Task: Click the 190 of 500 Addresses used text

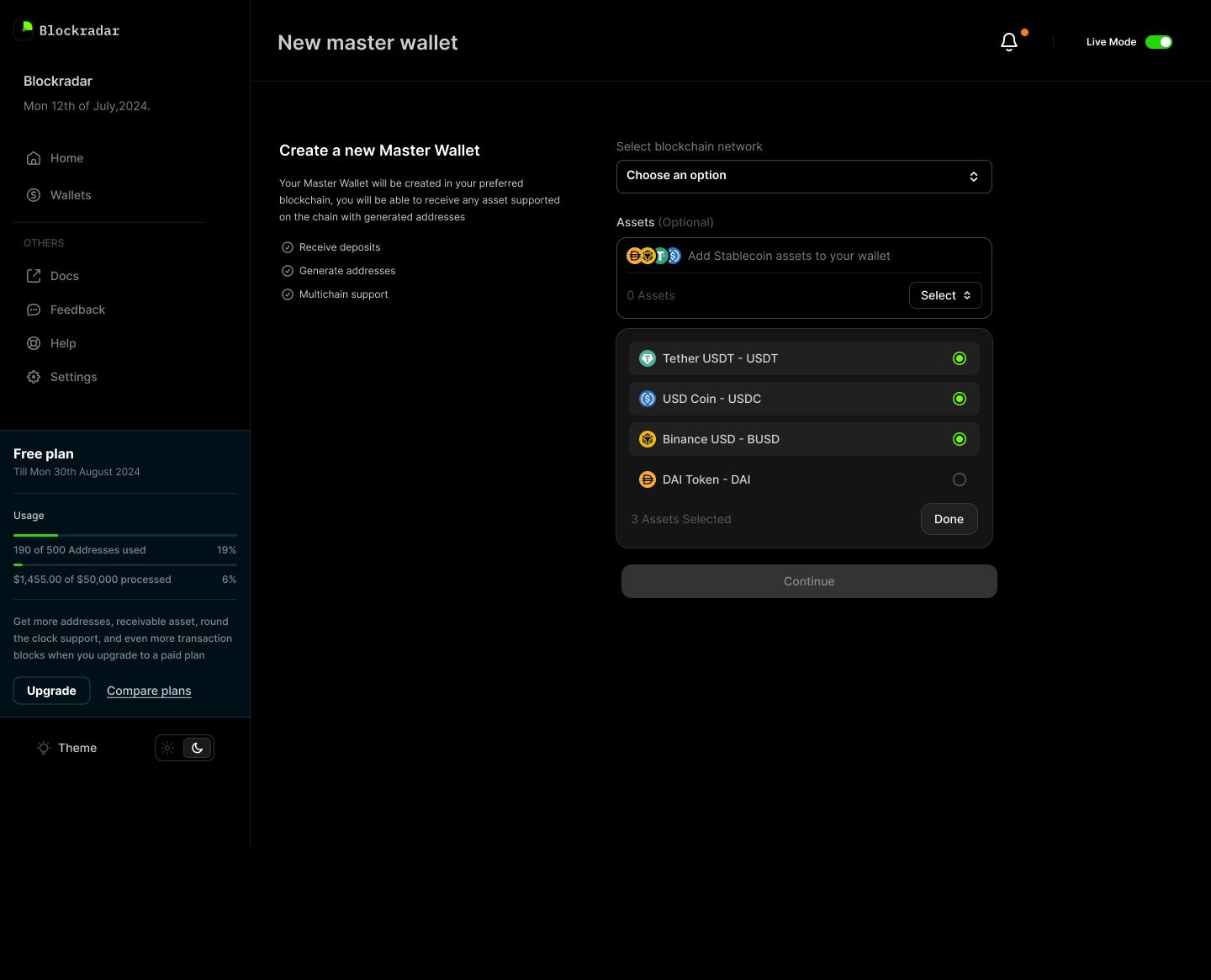Action: [x=80, y=550]
